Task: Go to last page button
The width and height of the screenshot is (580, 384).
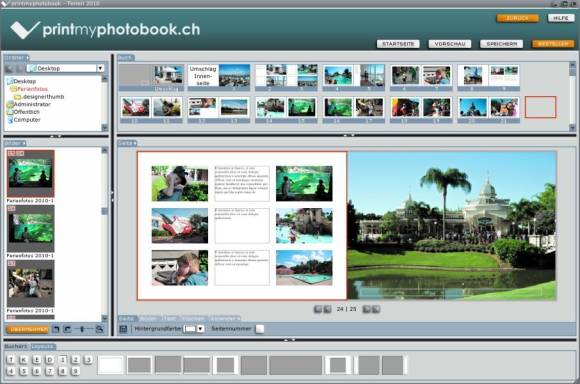Action: tap(376, 309)
